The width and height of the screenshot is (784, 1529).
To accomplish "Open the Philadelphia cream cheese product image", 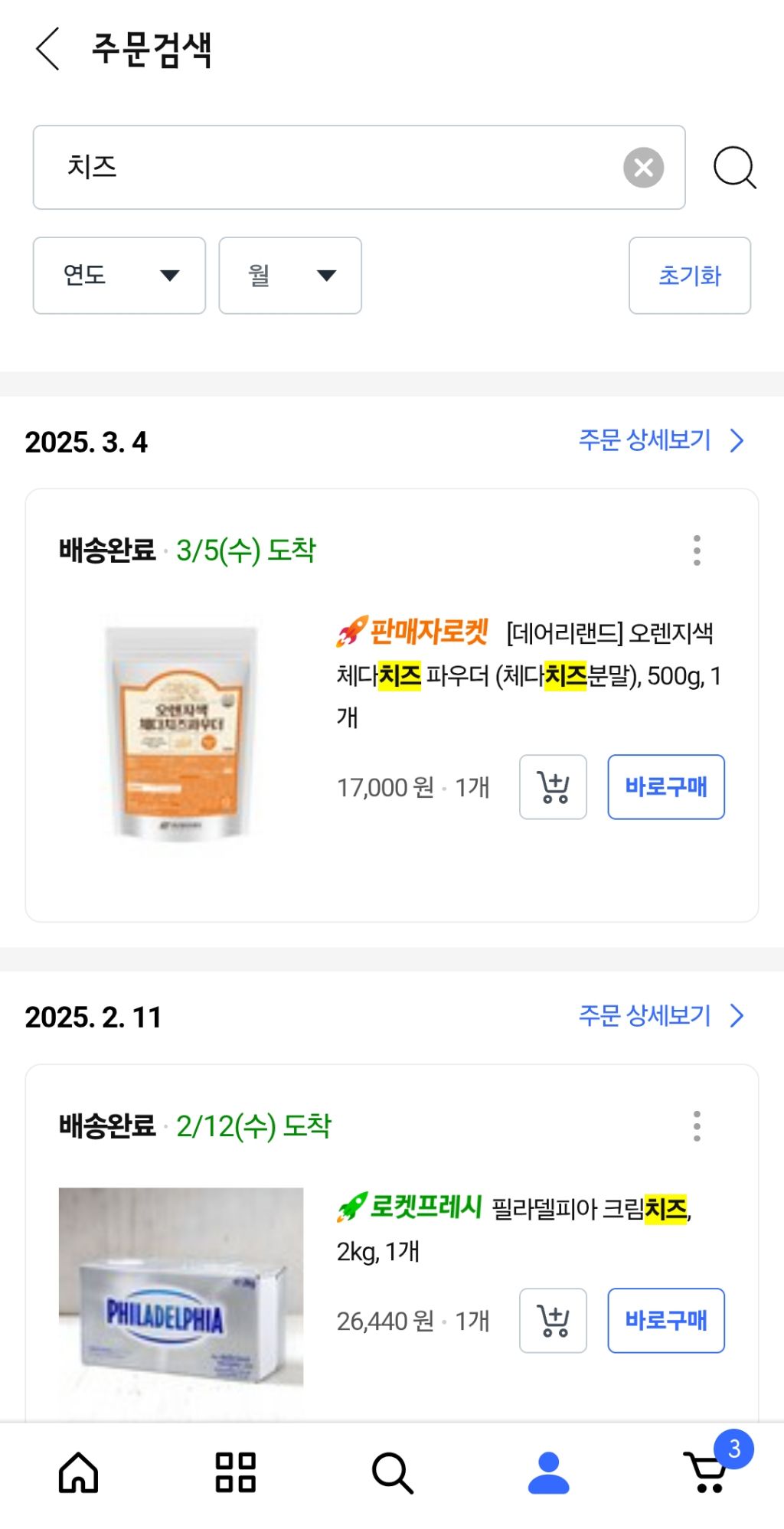I will point(181,1294).
